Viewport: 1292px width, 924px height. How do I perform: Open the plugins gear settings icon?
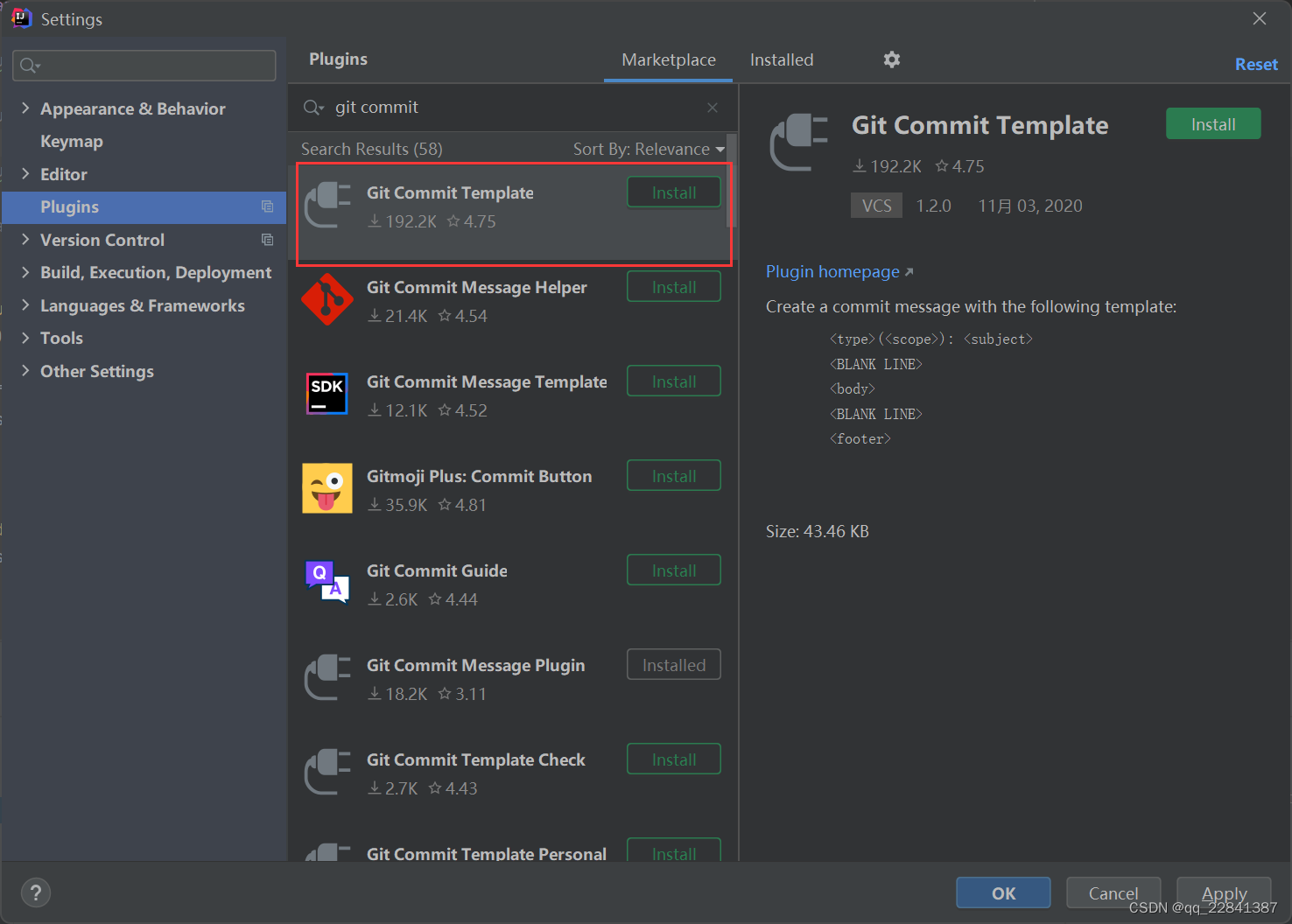[x=891, y=59]
